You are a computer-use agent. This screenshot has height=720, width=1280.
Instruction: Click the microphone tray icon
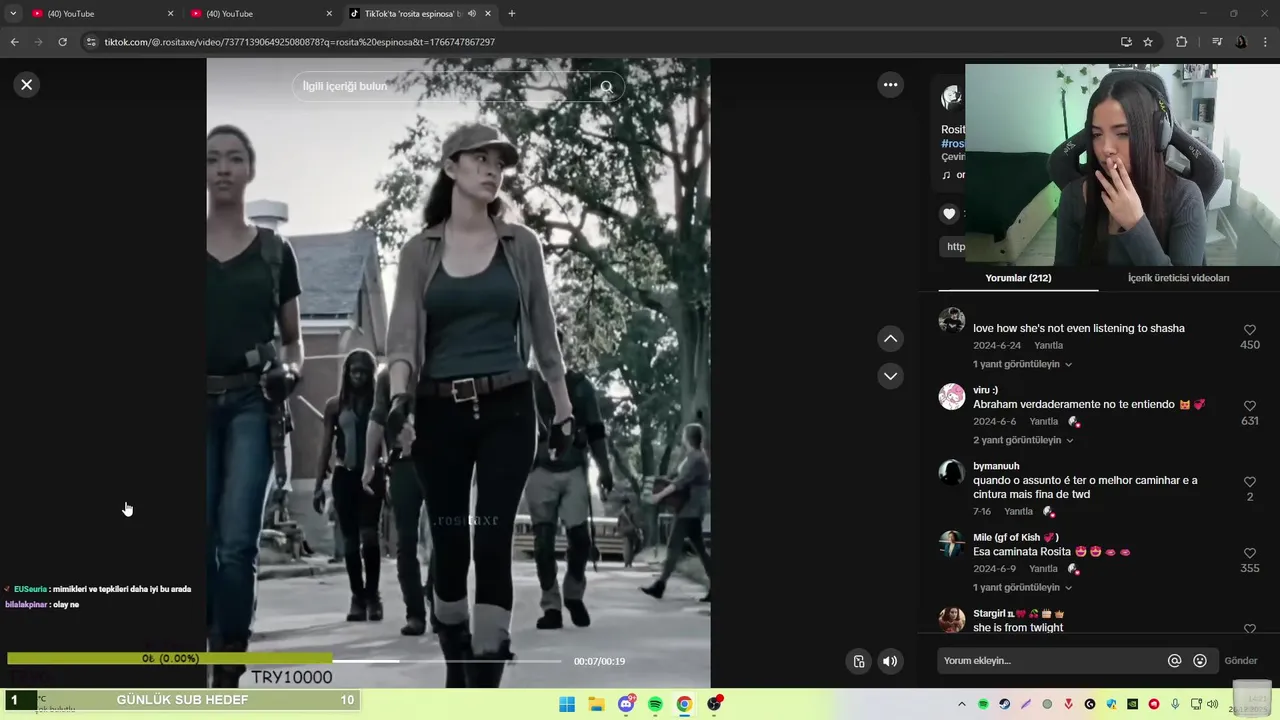(1175, 704)
